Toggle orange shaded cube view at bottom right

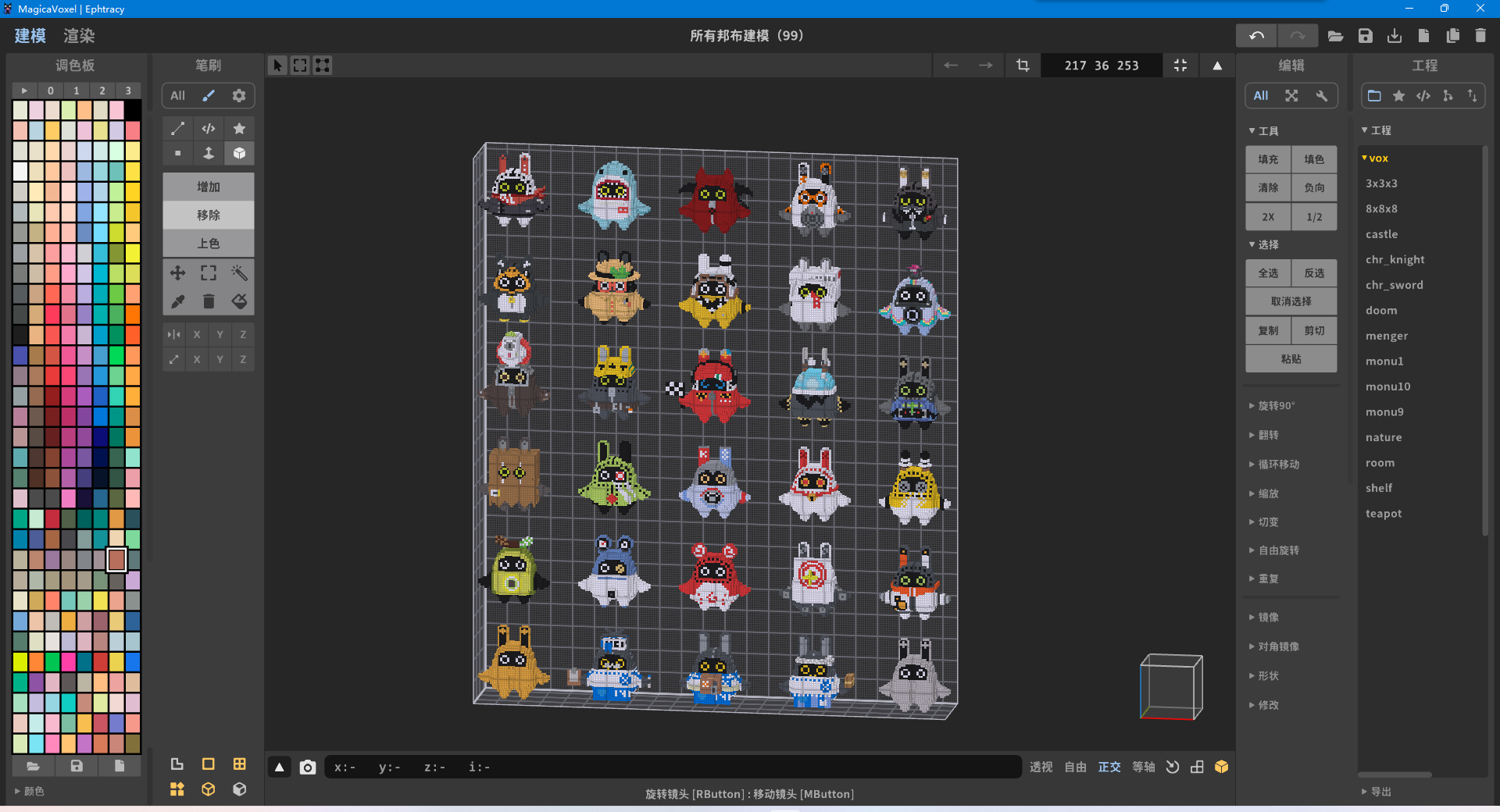coord(1222,767)
